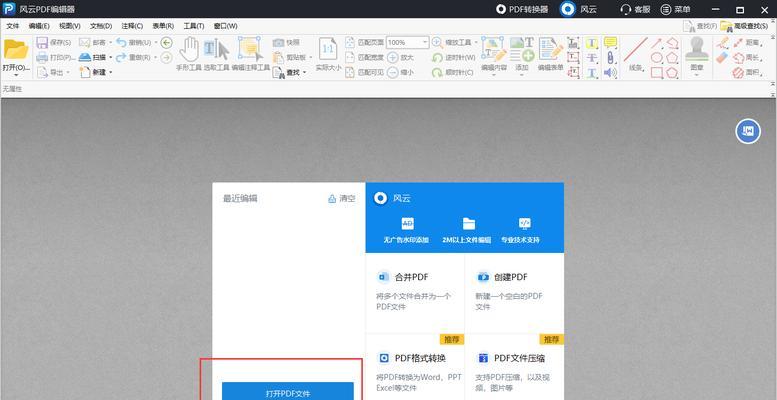The width and height of the screenshot is (777, 400).
Task: Open the 合并PDF card
Action: (x=415, y=293)
